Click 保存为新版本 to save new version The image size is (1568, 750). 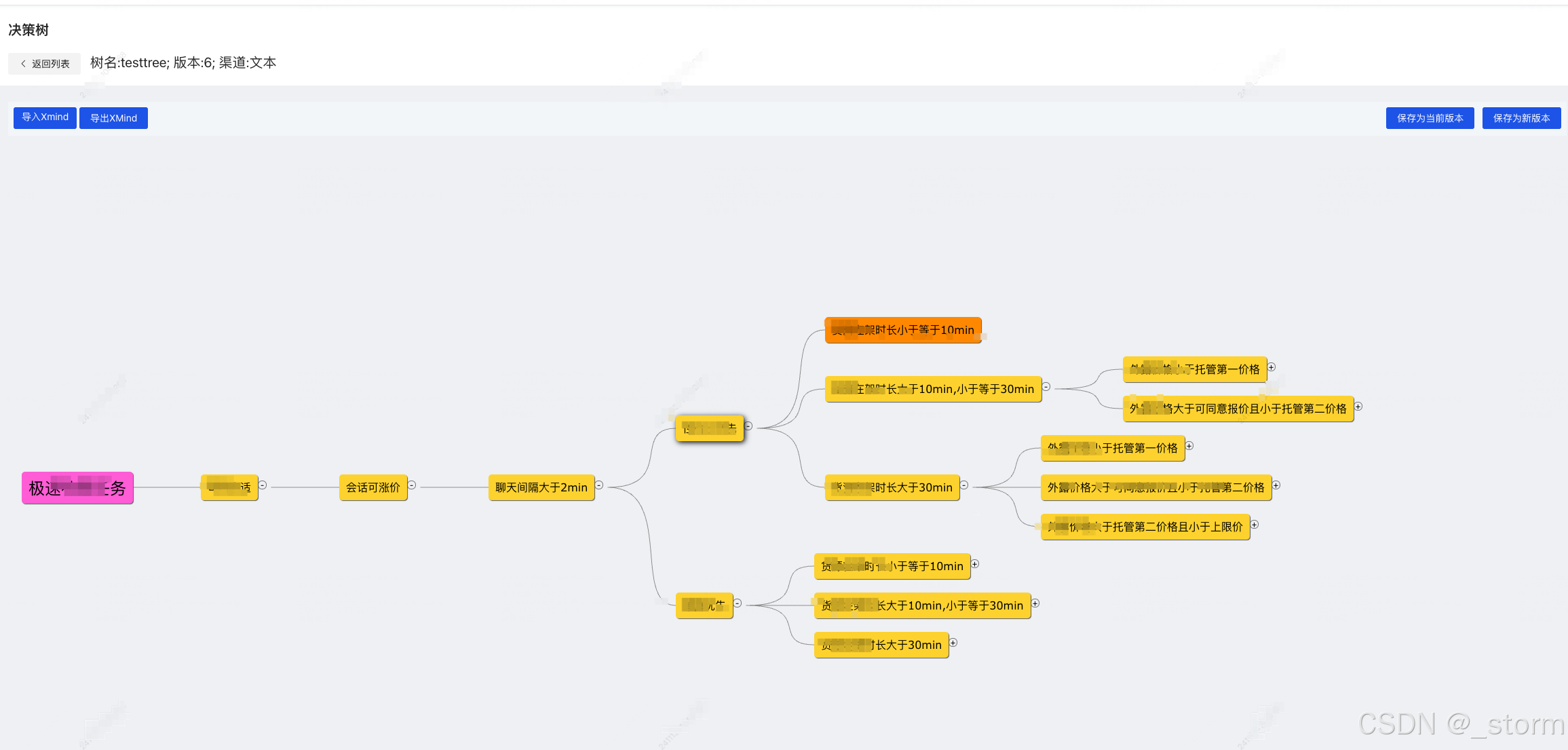(x=1521, y=117)
